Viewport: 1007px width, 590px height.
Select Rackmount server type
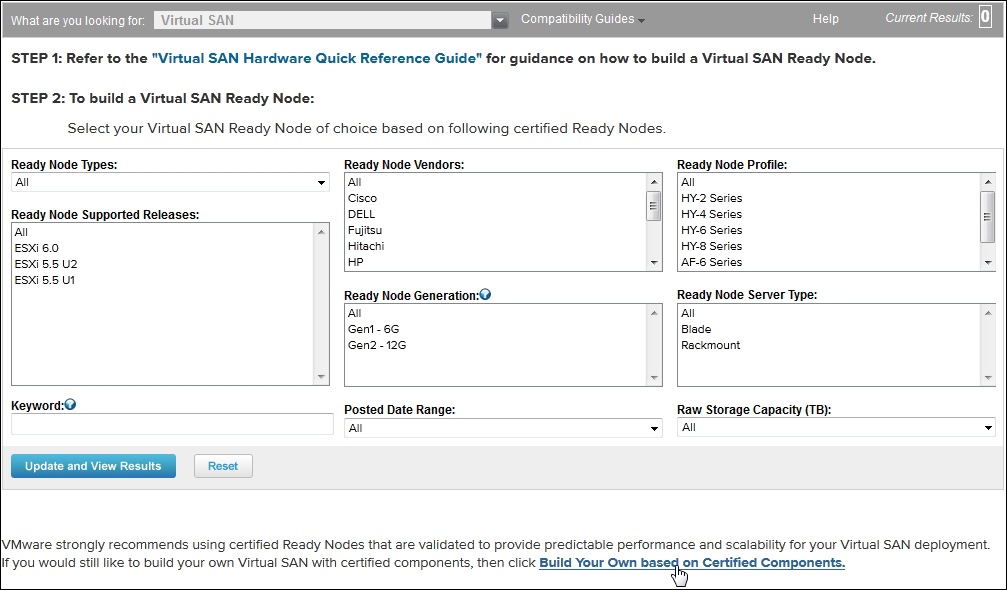click(x=710, y=345)
